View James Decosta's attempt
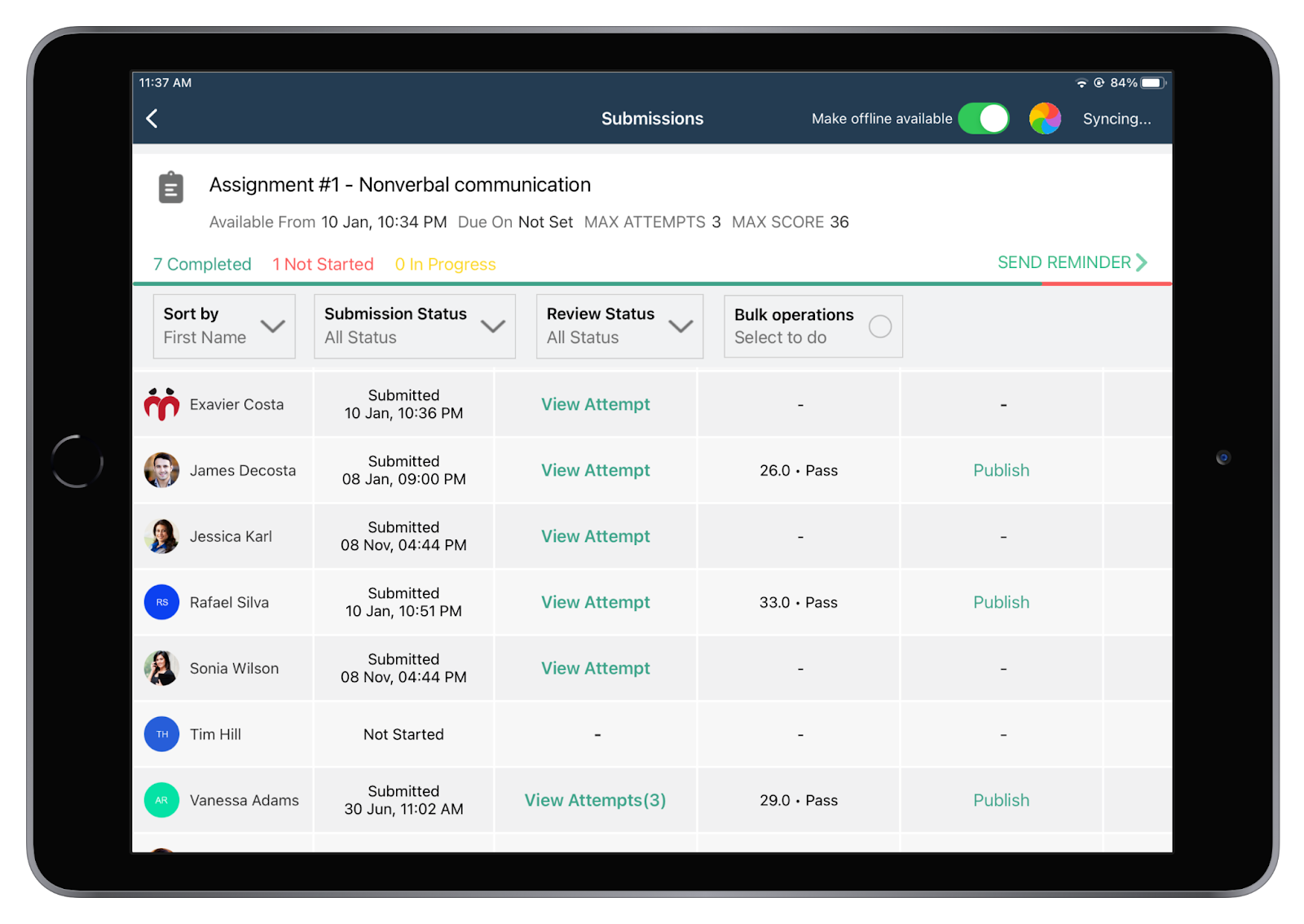Screen dimensions: 1304x924 pyautogui.click(x=596, y=470)
